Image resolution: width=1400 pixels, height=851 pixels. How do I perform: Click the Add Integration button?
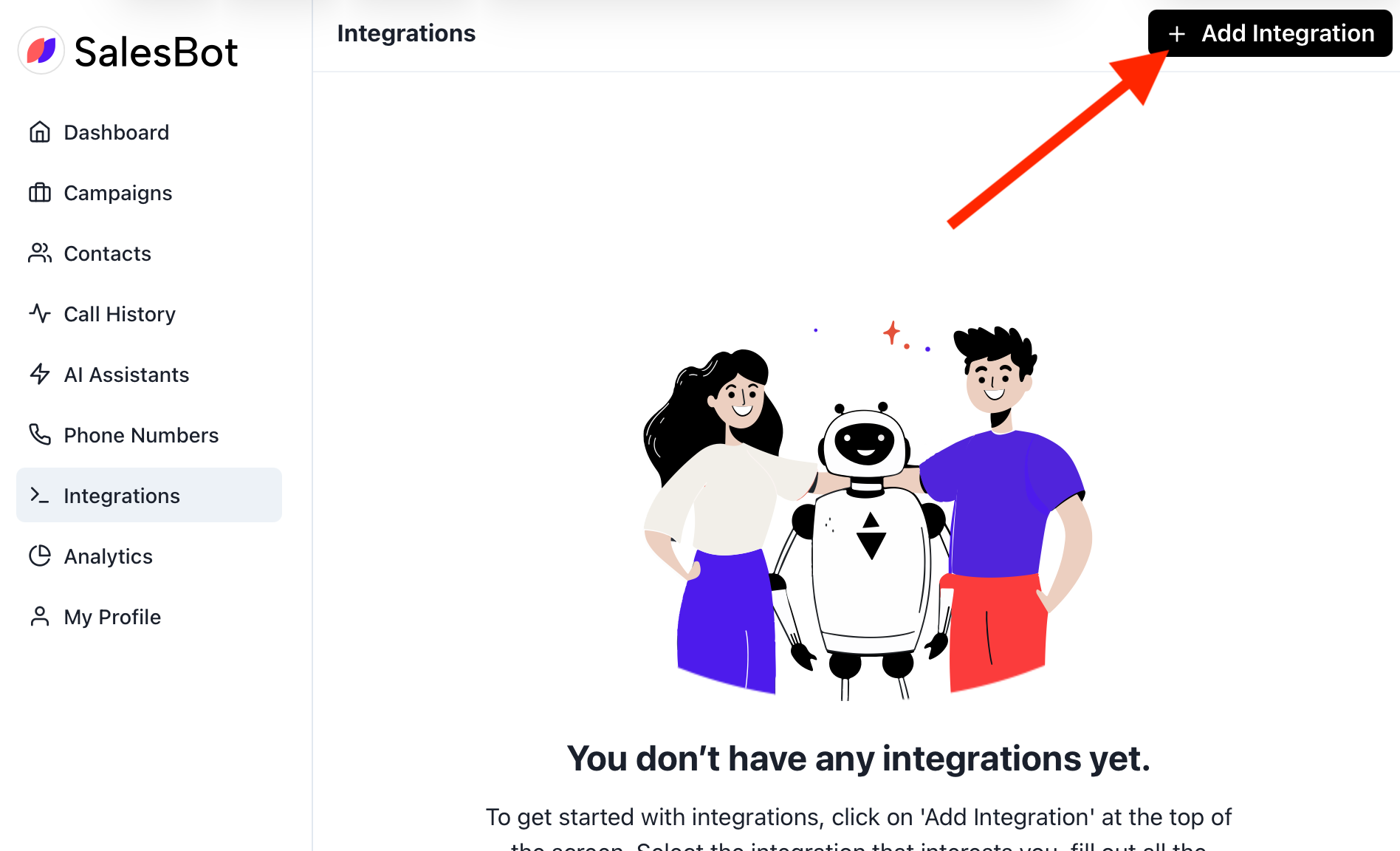[1270, 33]
